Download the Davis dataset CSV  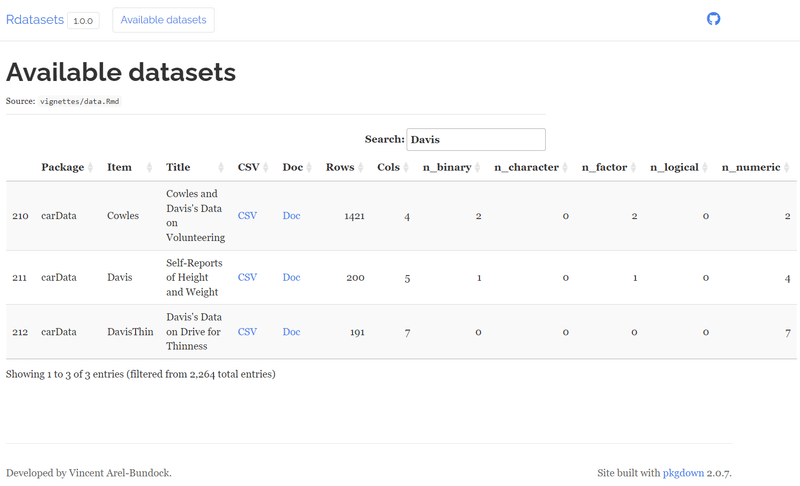pyautogui.click(x=247, y=277)
